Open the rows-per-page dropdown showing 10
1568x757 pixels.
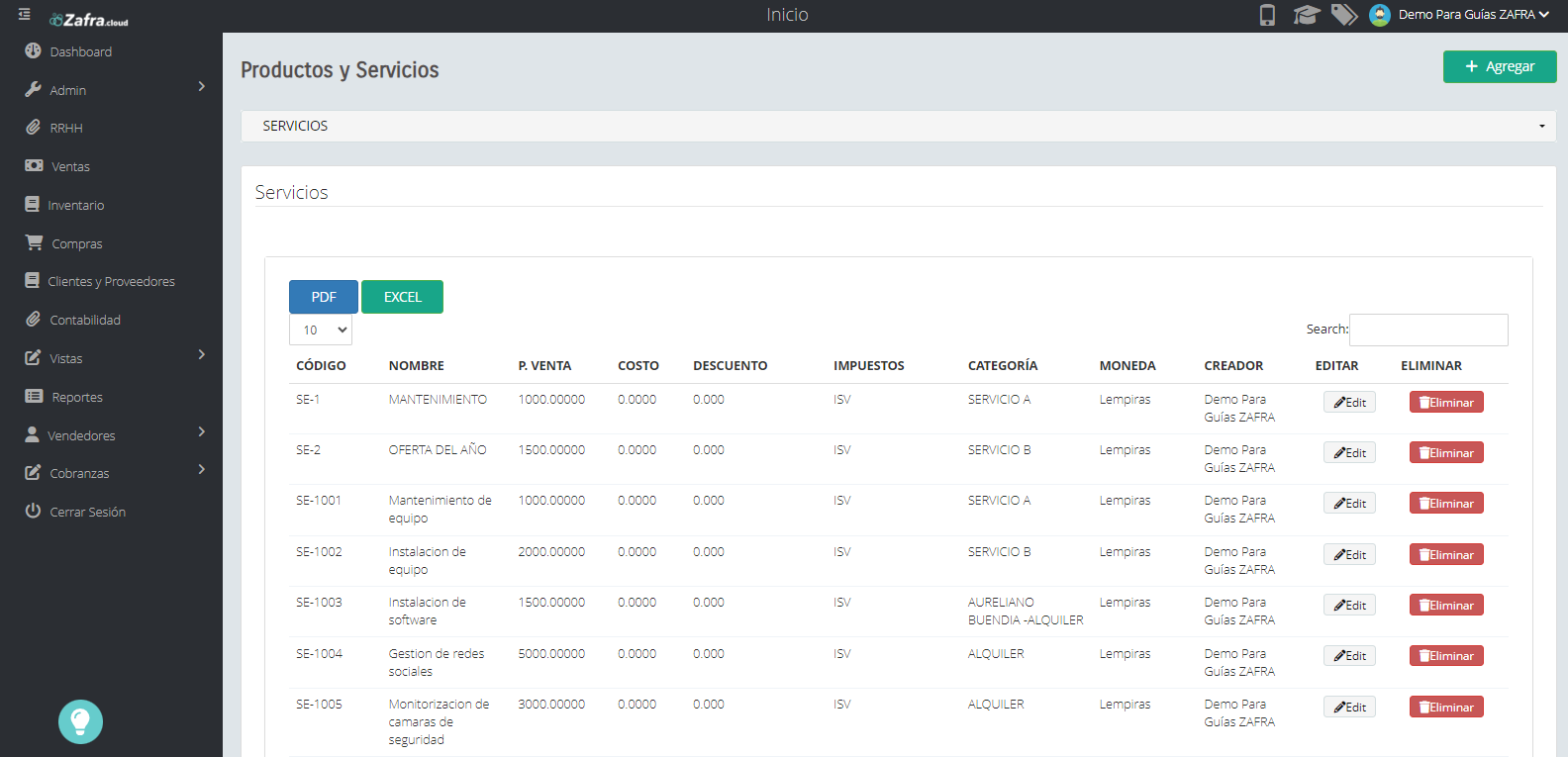[x=321, y=330]
